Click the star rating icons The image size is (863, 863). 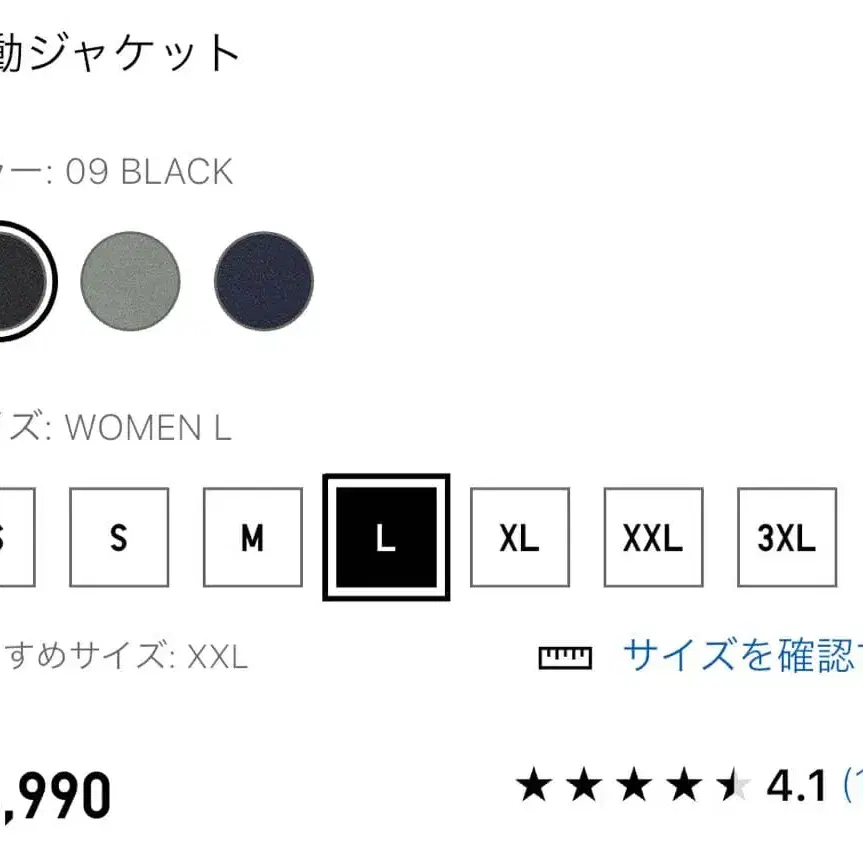(632, 786)
